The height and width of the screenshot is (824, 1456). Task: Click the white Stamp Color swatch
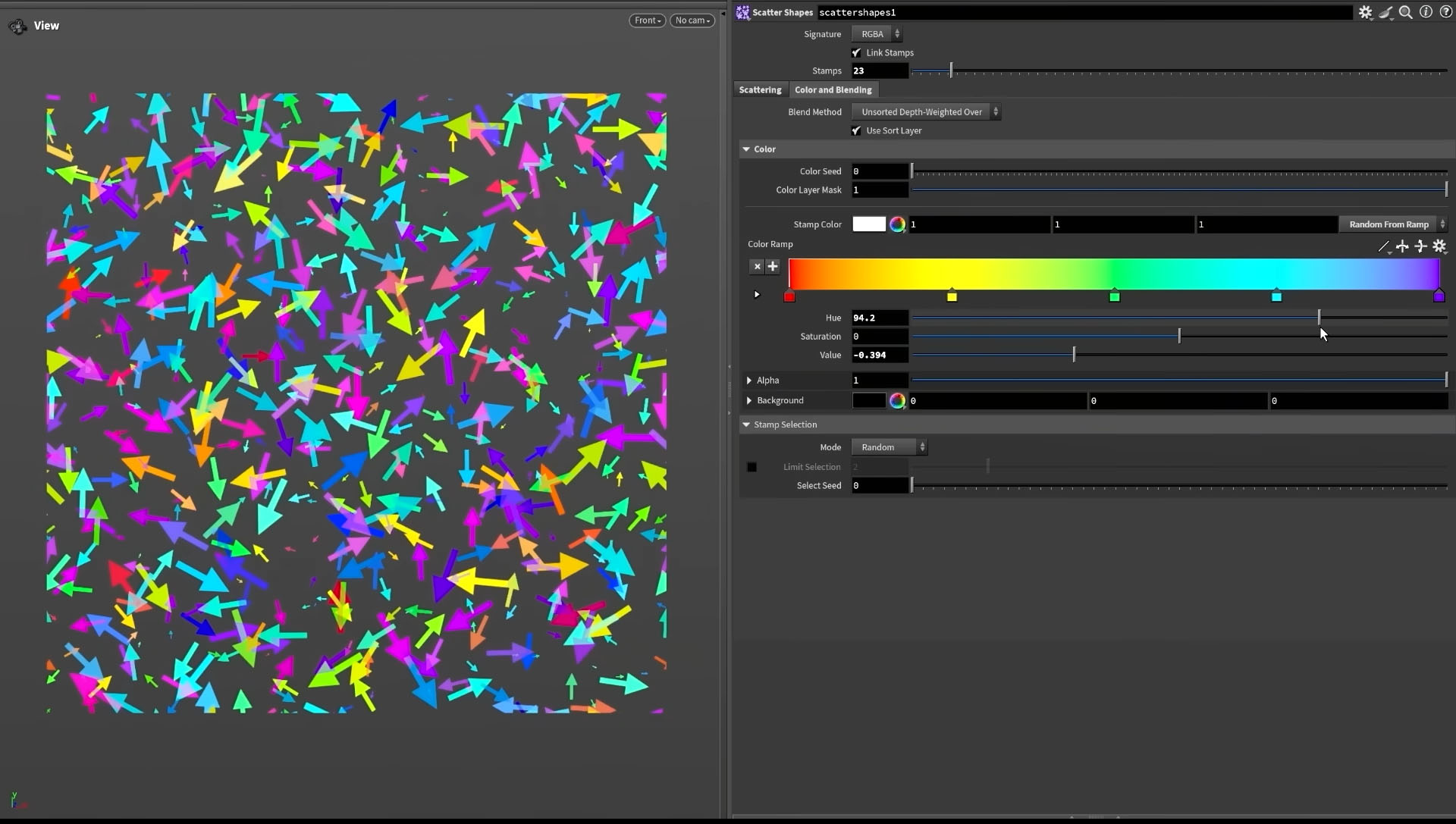[x=869, y=224]
